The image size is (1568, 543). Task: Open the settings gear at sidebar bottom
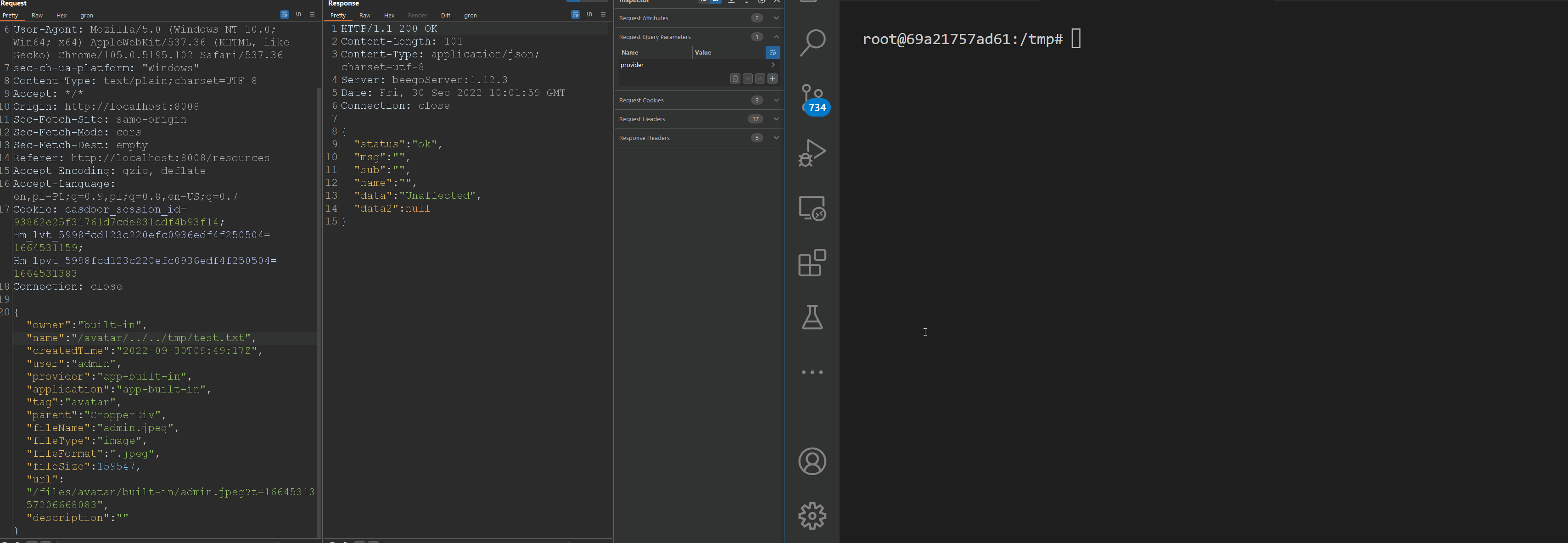click(x=812, y=515)
